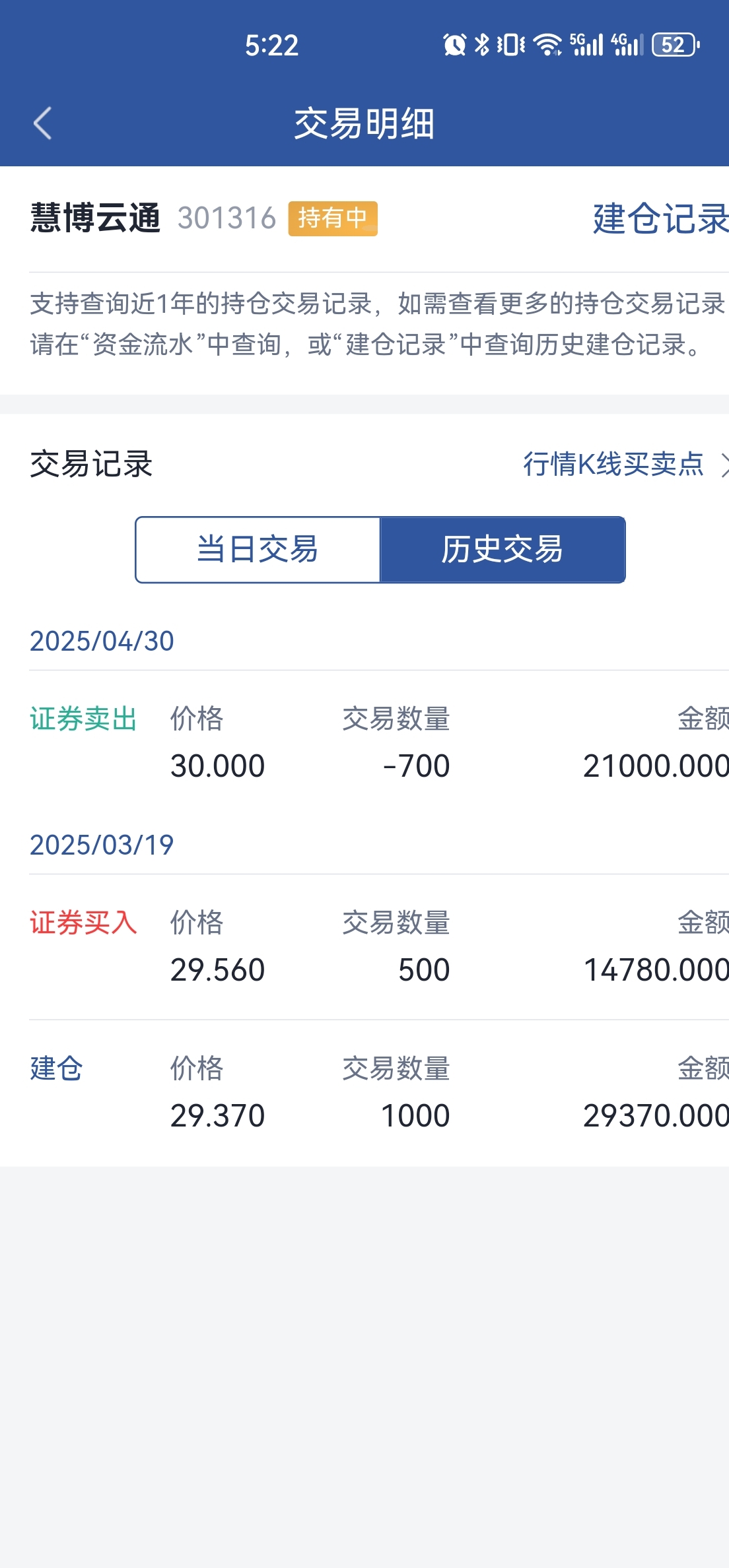Select the 历史交易 tab
The width and height of the screenshot is (729, 1568).
503,550
